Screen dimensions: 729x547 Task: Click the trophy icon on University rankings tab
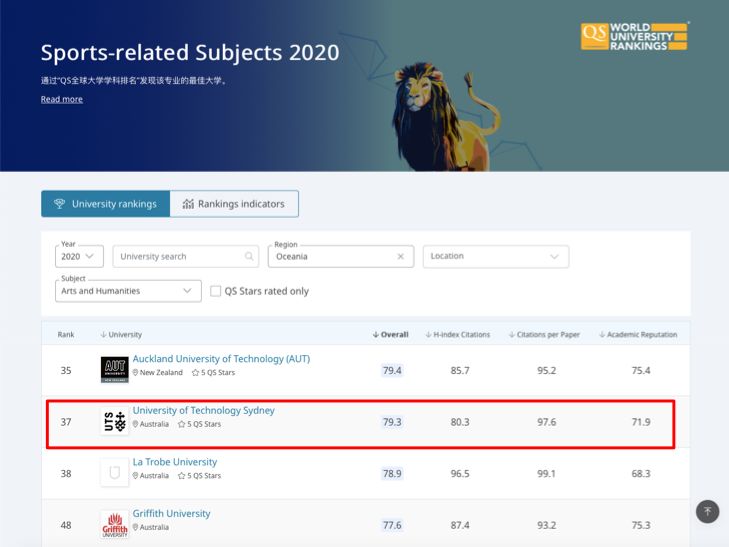pyautogui.click(x=60, y=204)
